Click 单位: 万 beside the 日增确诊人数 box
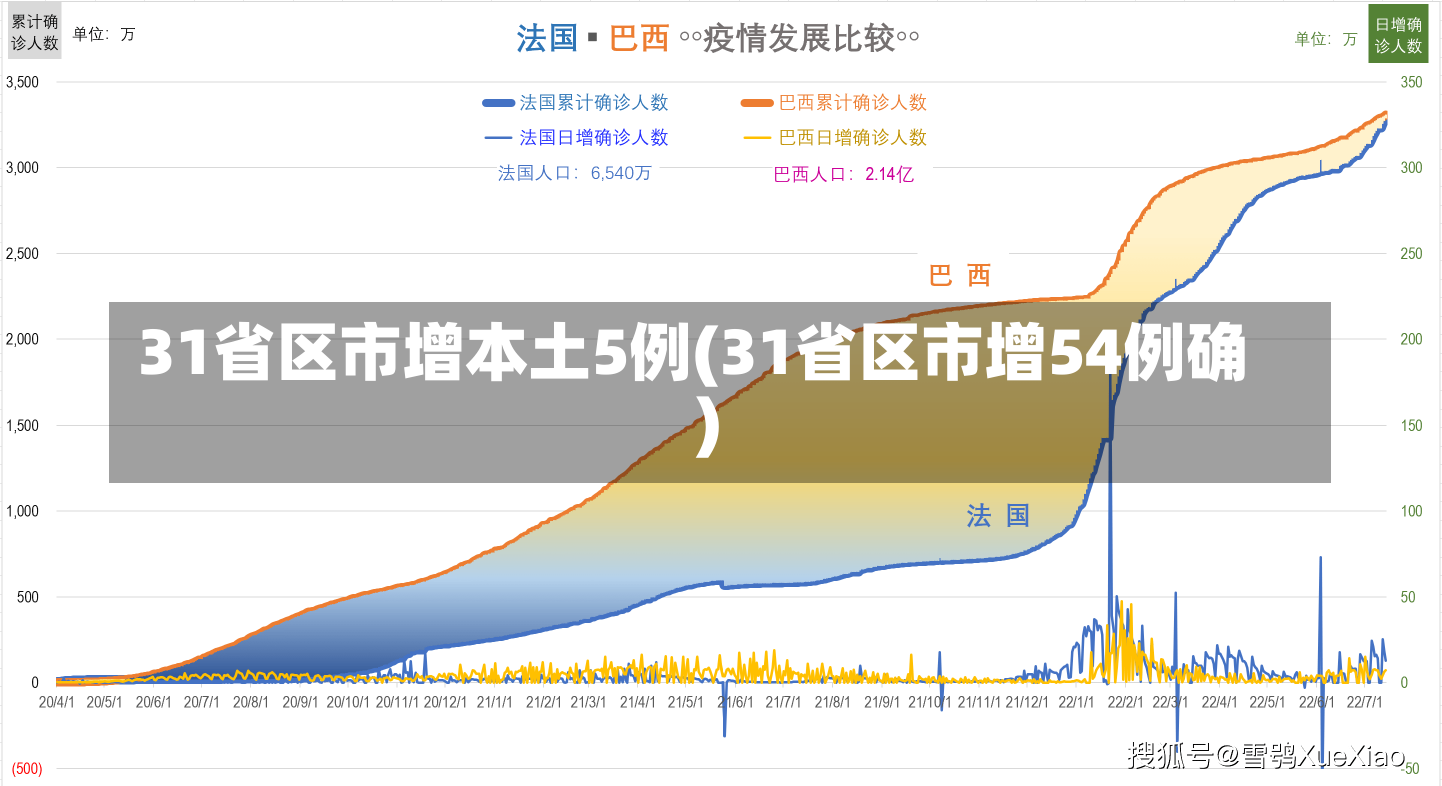Viewport: 1442px width, 786px height. tap(1326, 39)
